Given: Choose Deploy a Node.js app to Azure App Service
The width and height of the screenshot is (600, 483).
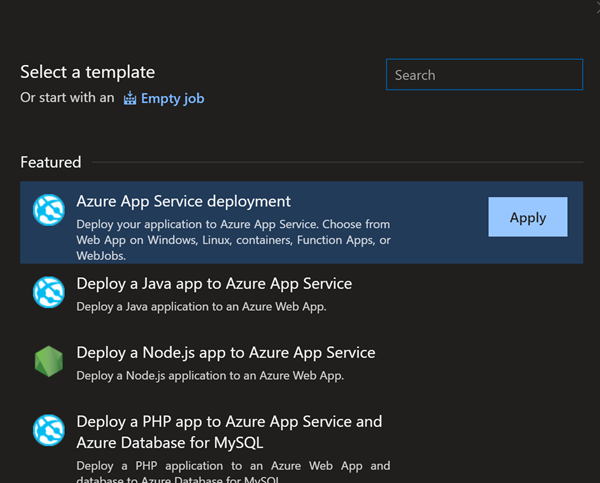Looking at the screenshot, I should [226, 353].
